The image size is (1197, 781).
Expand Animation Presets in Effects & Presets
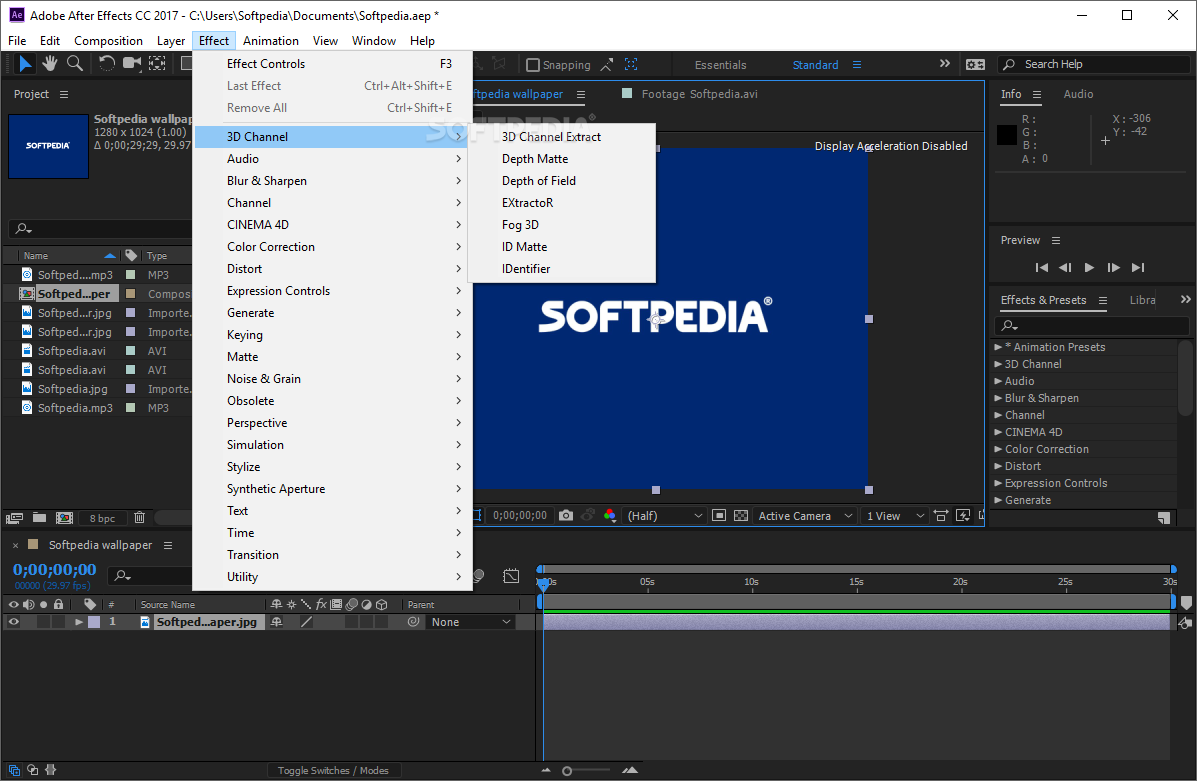click(x=998, y=347)
